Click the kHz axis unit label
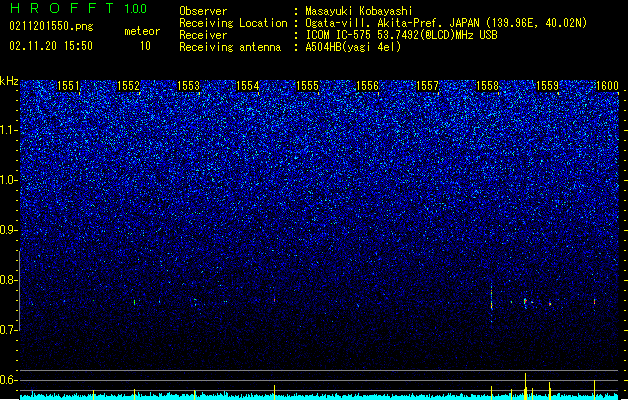629x400 pixels. tap(9, 81)
